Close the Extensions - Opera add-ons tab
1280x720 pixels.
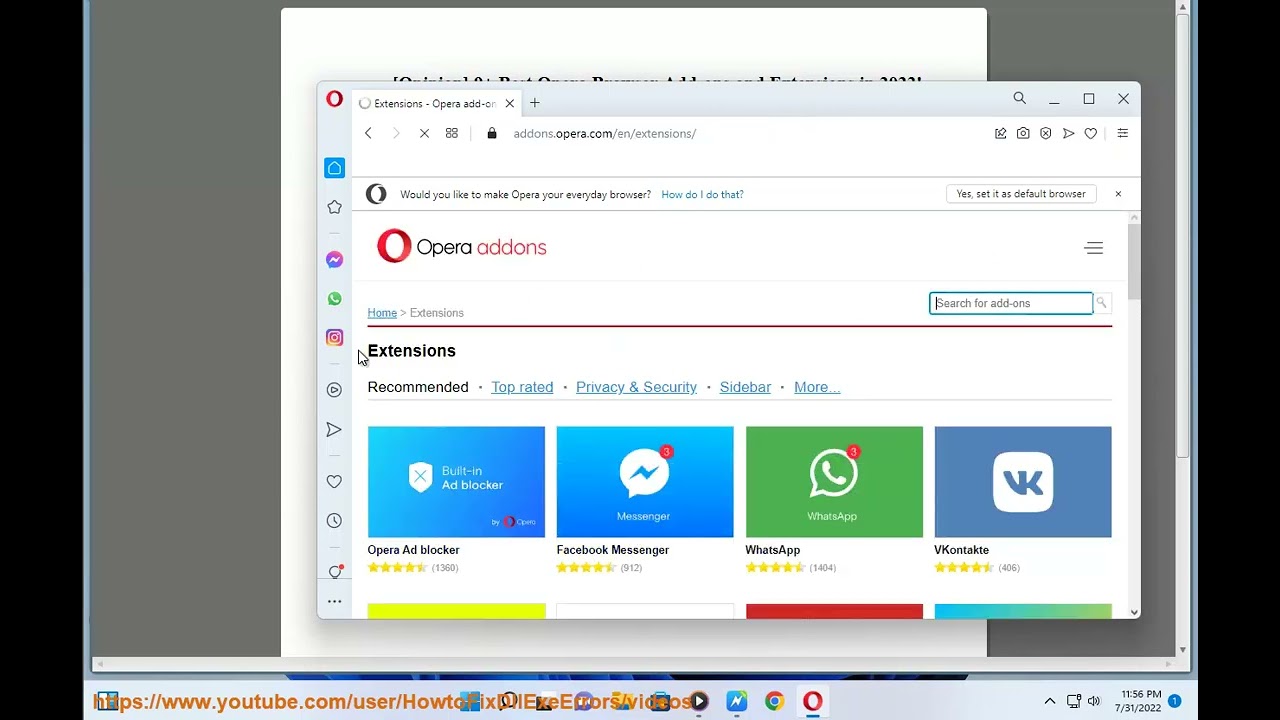click(510, 103)
